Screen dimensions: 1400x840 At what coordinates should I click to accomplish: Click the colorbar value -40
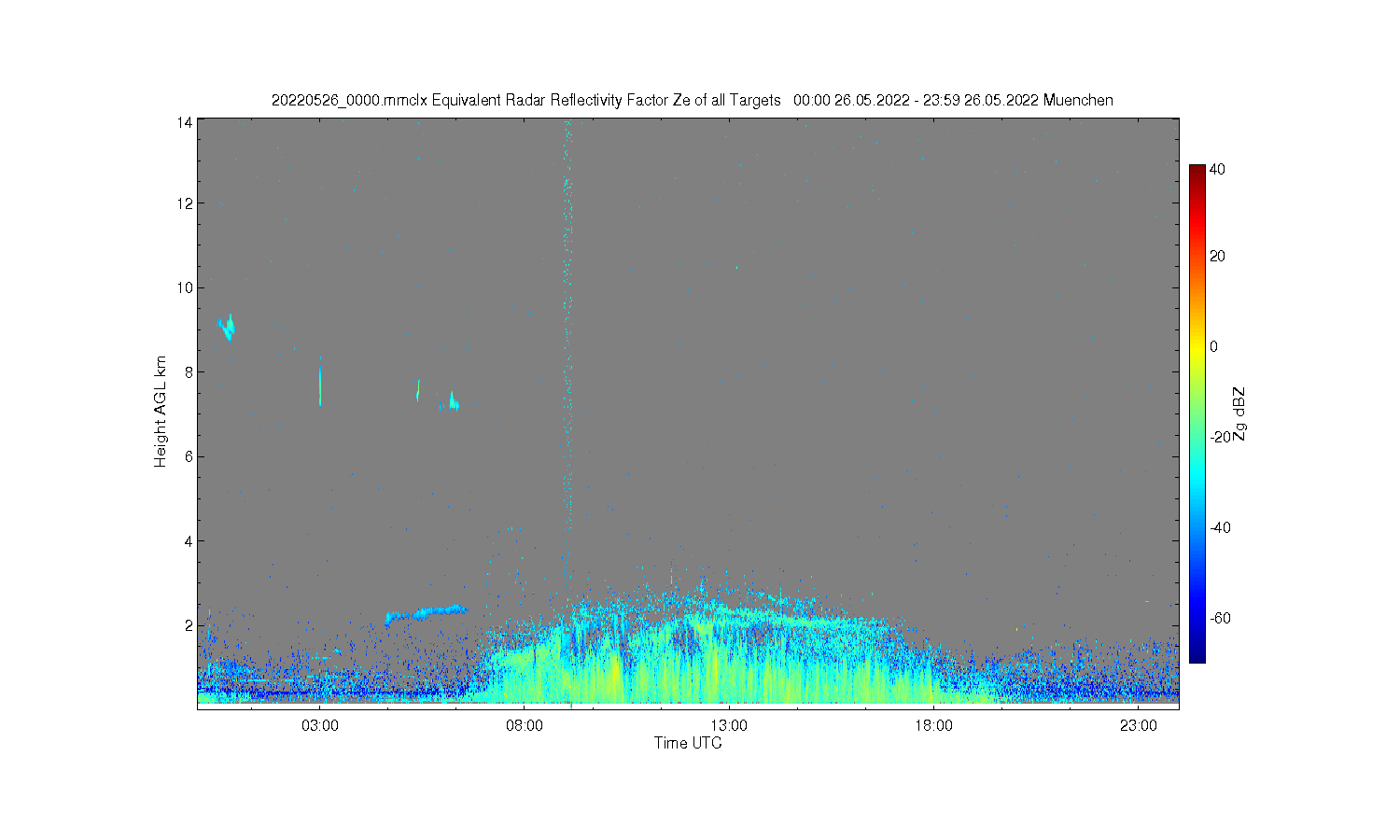[x=1220, y=527]
